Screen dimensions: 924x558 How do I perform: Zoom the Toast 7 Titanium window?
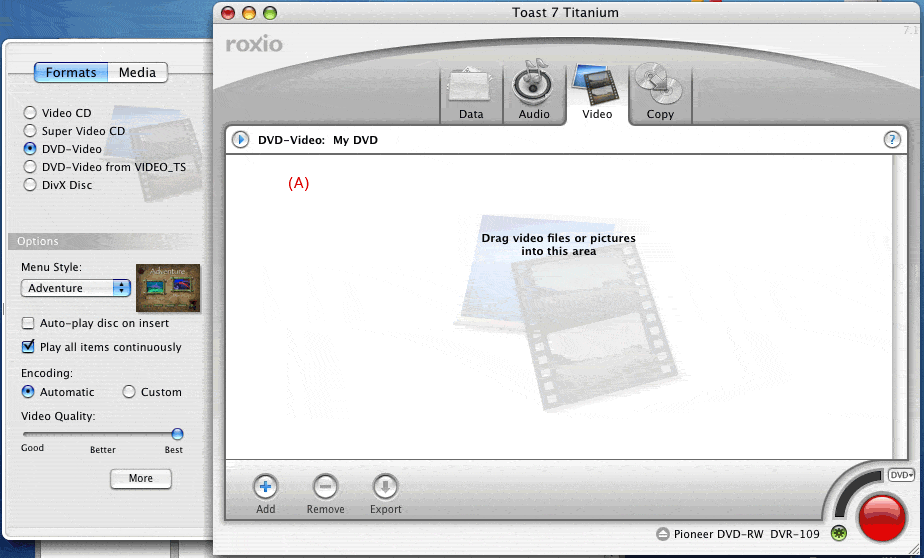(269, 12)
